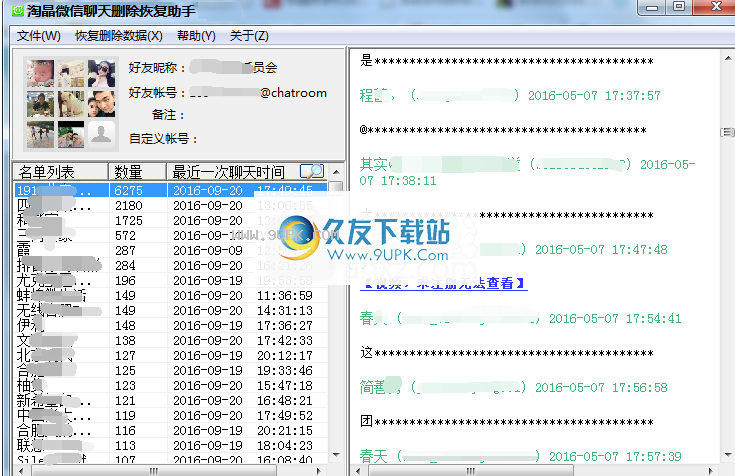
Task: Click the contact list right scroll arrow
Action: tap(319, 471)
